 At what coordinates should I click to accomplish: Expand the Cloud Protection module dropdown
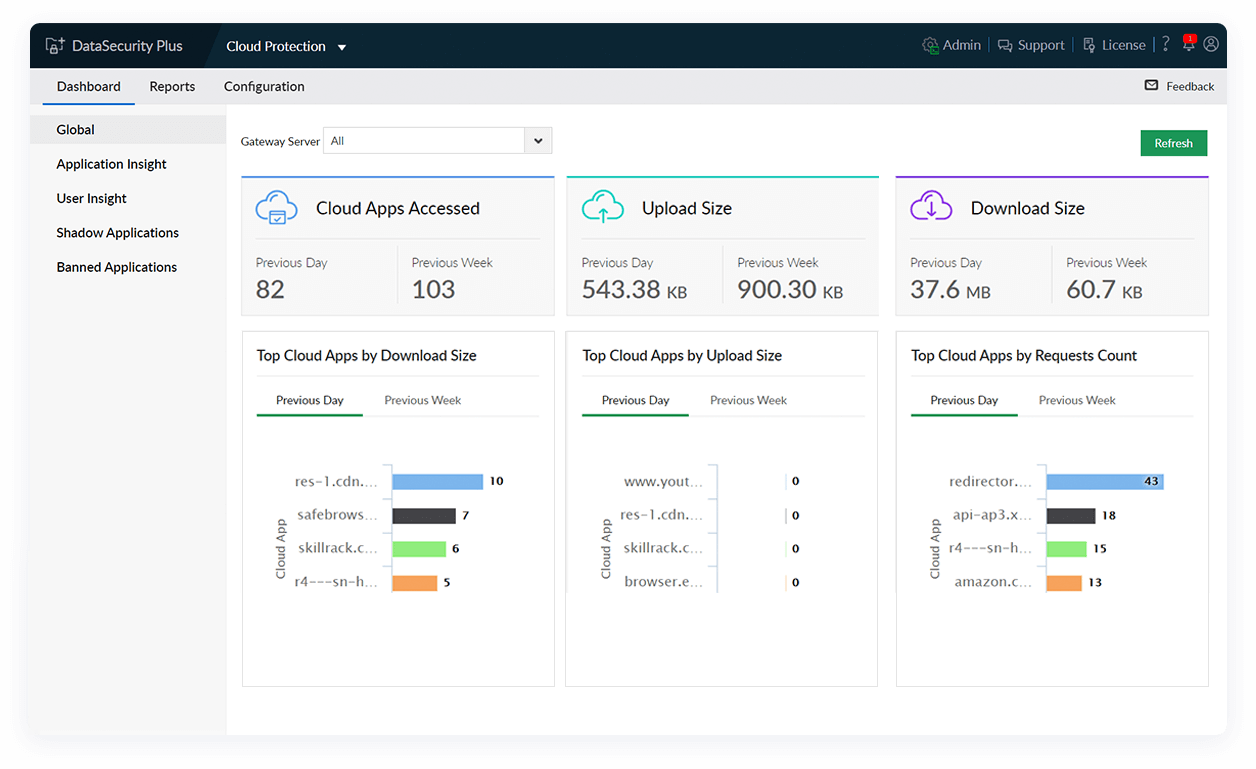pyautogui.click(x=341, y=47)
